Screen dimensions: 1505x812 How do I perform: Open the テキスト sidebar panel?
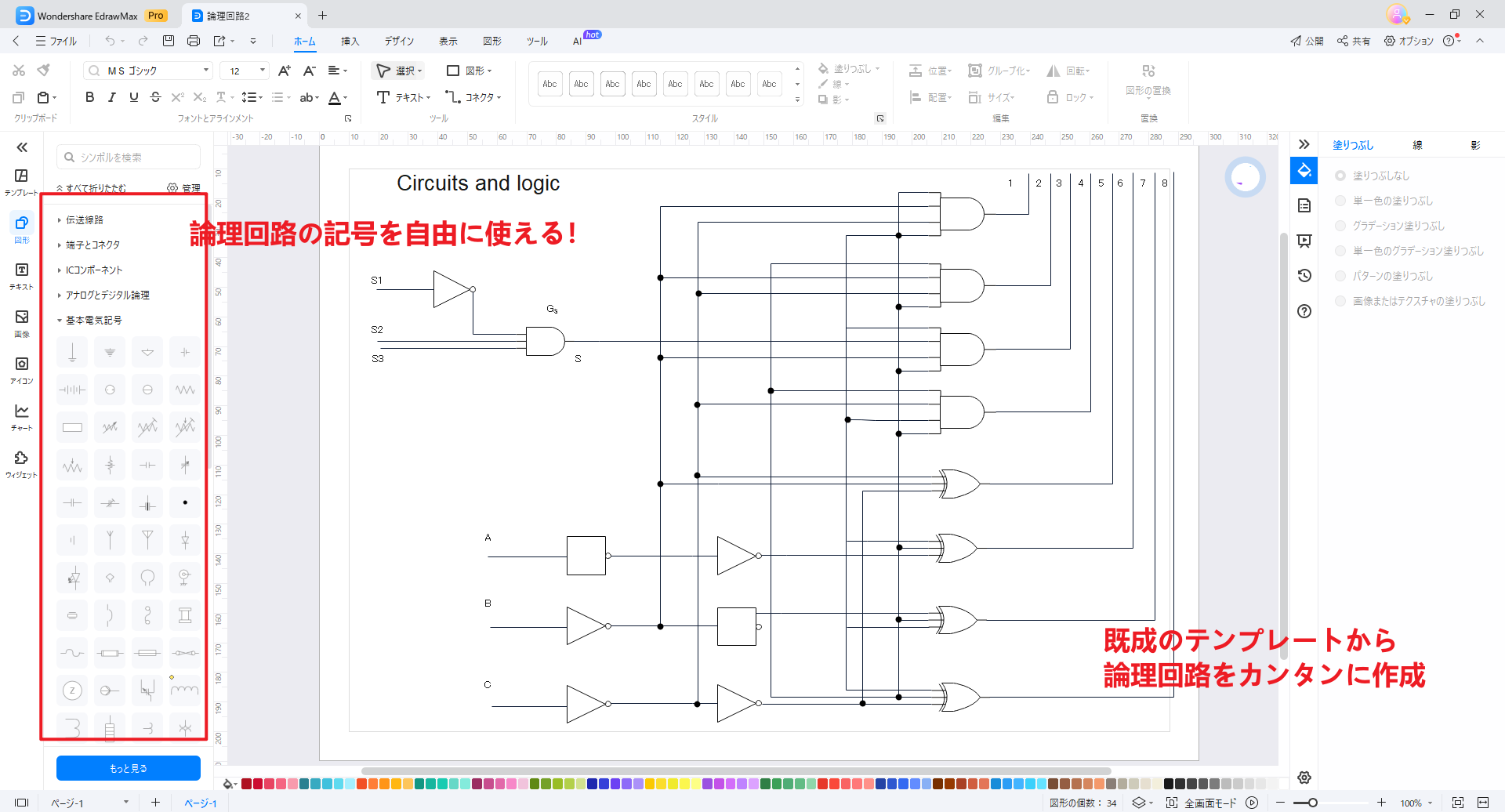click(21, 276)
